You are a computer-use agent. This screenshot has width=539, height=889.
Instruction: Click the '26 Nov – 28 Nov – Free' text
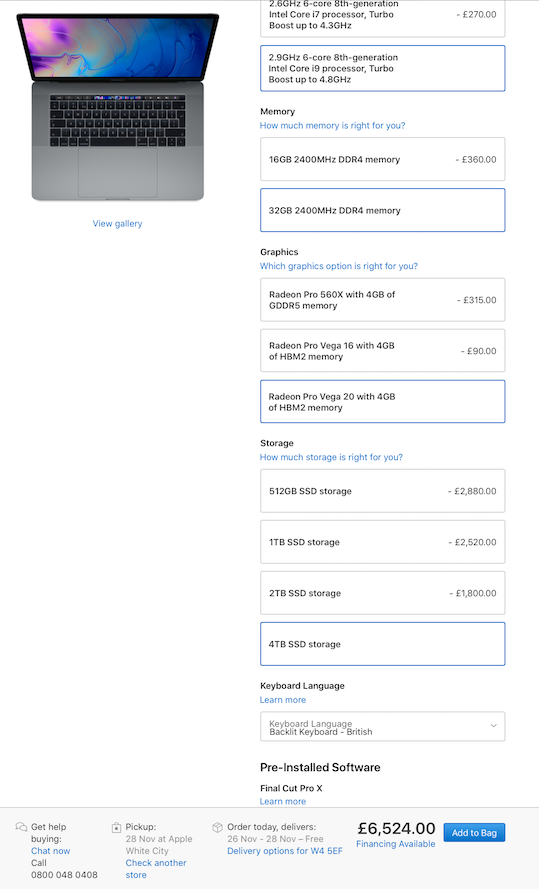click(275, 839)
